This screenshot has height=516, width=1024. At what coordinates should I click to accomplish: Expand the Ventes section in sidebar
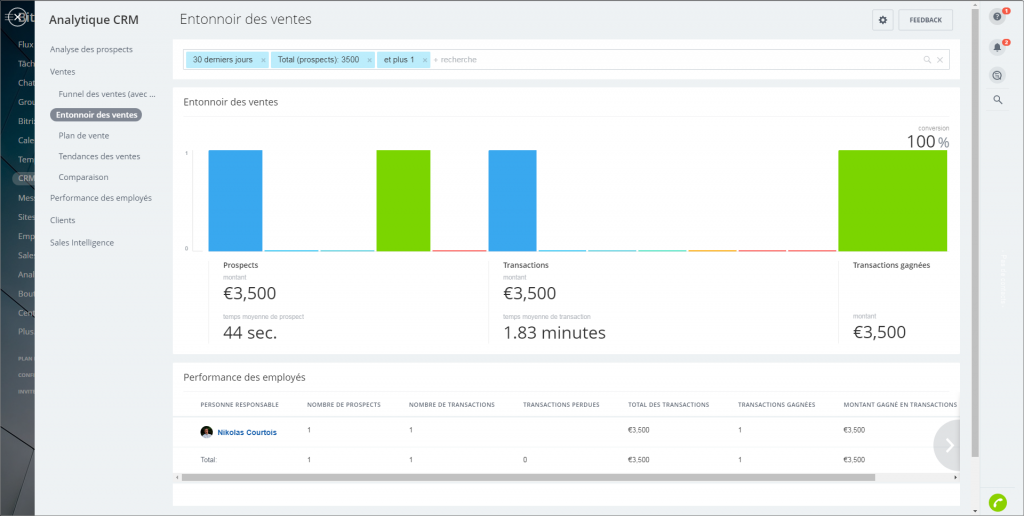click(63, 71)
